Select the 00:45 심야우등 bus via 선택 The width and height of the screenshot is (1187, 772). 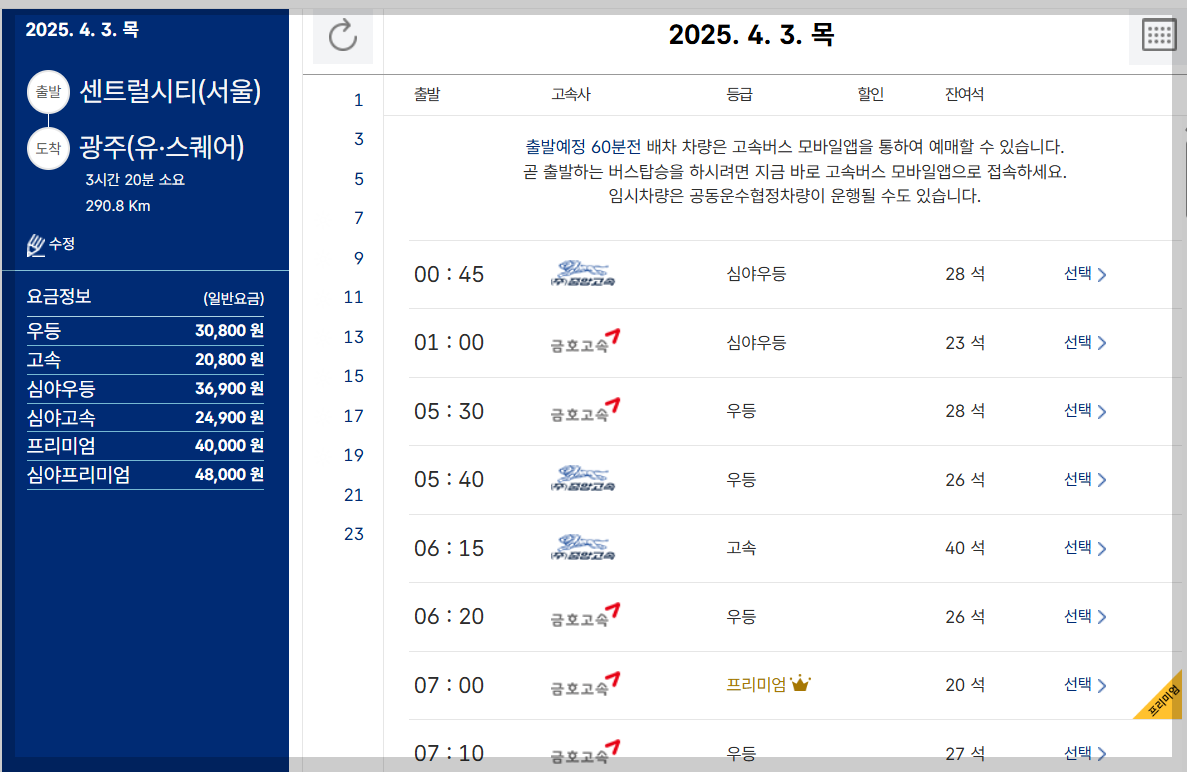[1080, 273]
